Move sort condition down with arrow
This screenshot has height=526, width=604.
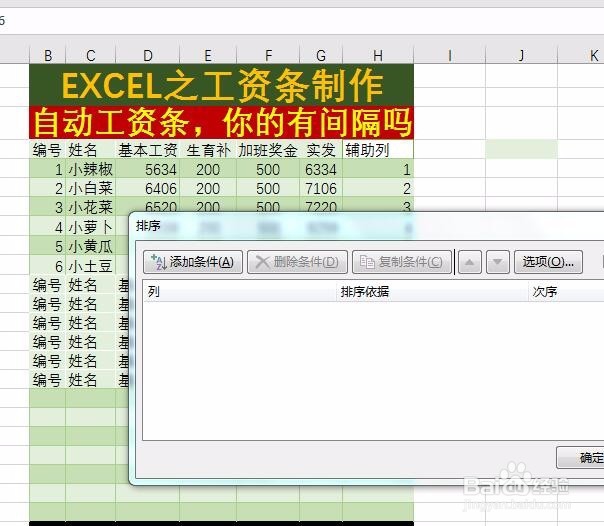498,262
